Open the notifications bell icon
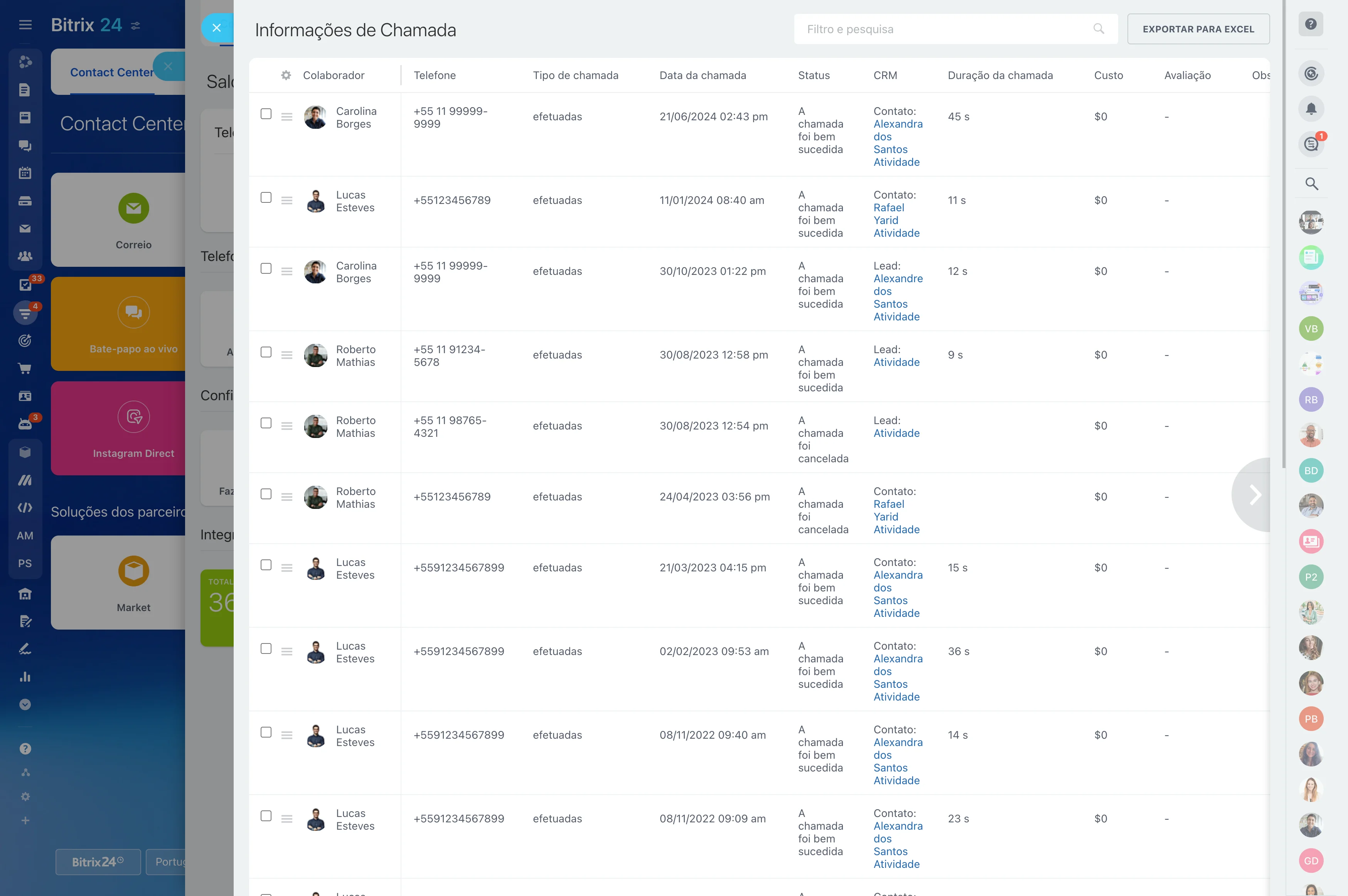Screen dimensions: 1348x896 1311,109
